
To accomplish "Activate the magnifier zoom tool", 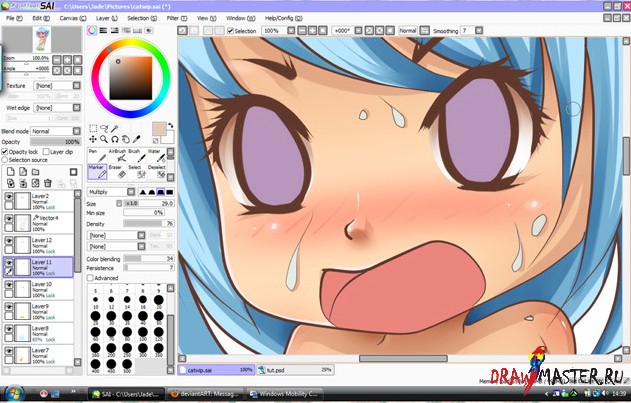I will click(104, 139).
